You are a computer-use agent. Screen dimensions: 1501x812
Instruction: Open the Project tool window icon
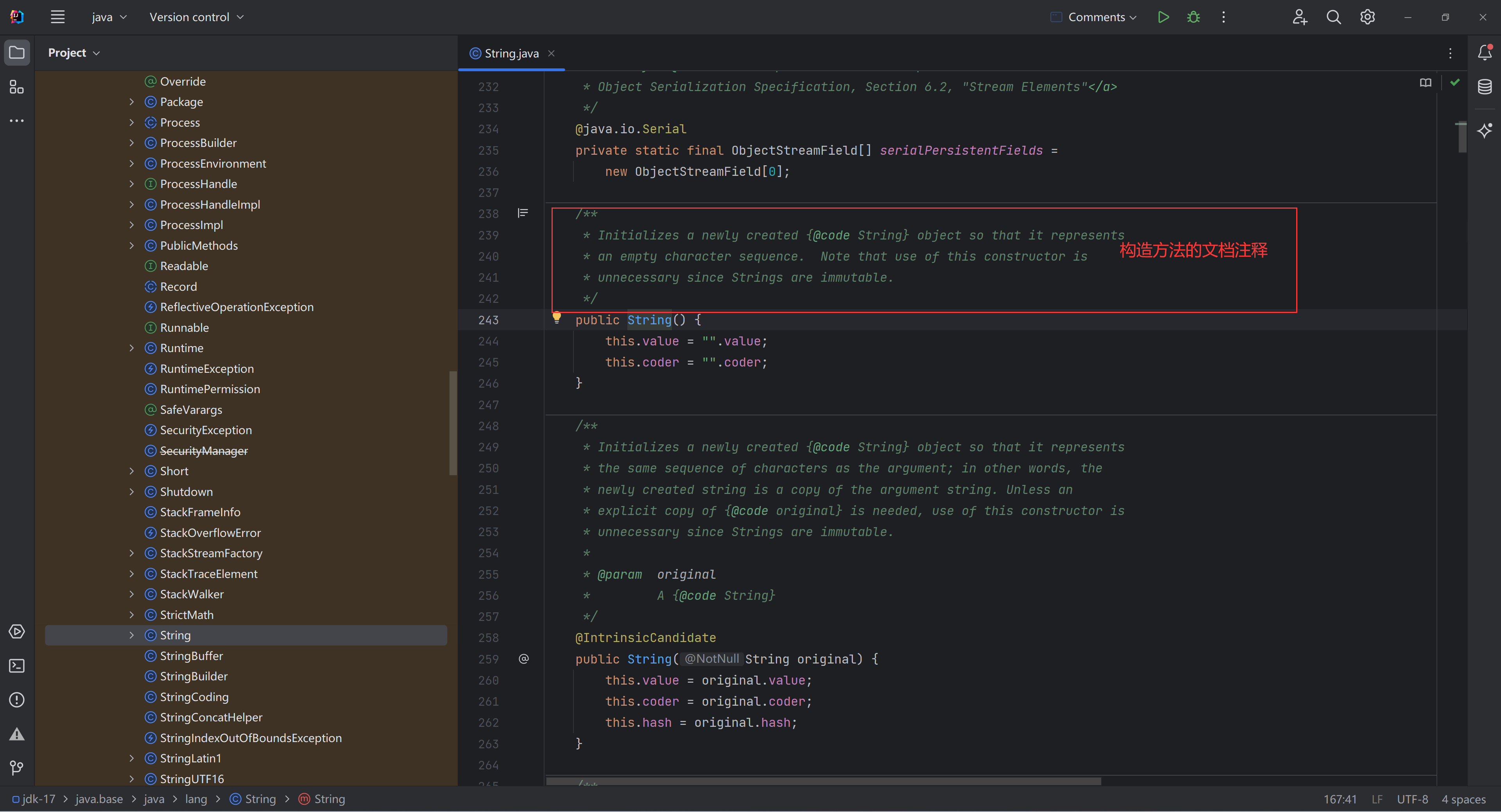click(x=17, y=53)
